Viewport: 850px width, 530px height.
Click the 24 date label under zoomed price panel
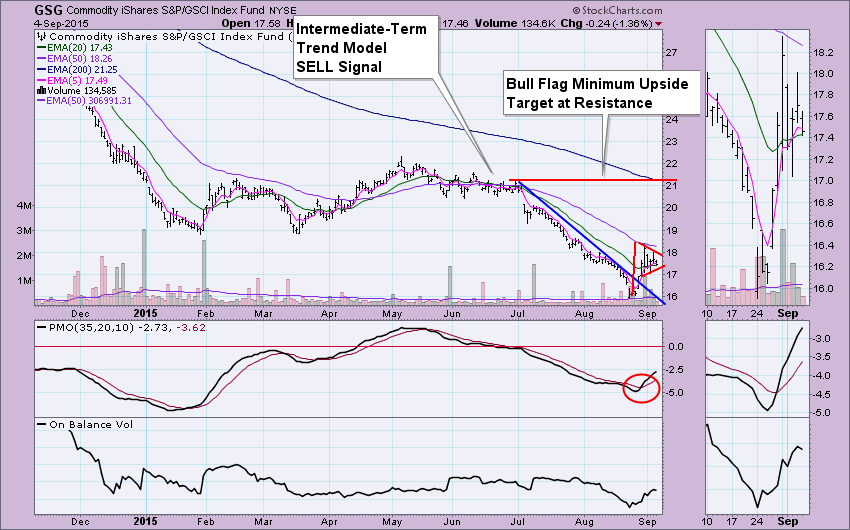(x=757, y=313)
